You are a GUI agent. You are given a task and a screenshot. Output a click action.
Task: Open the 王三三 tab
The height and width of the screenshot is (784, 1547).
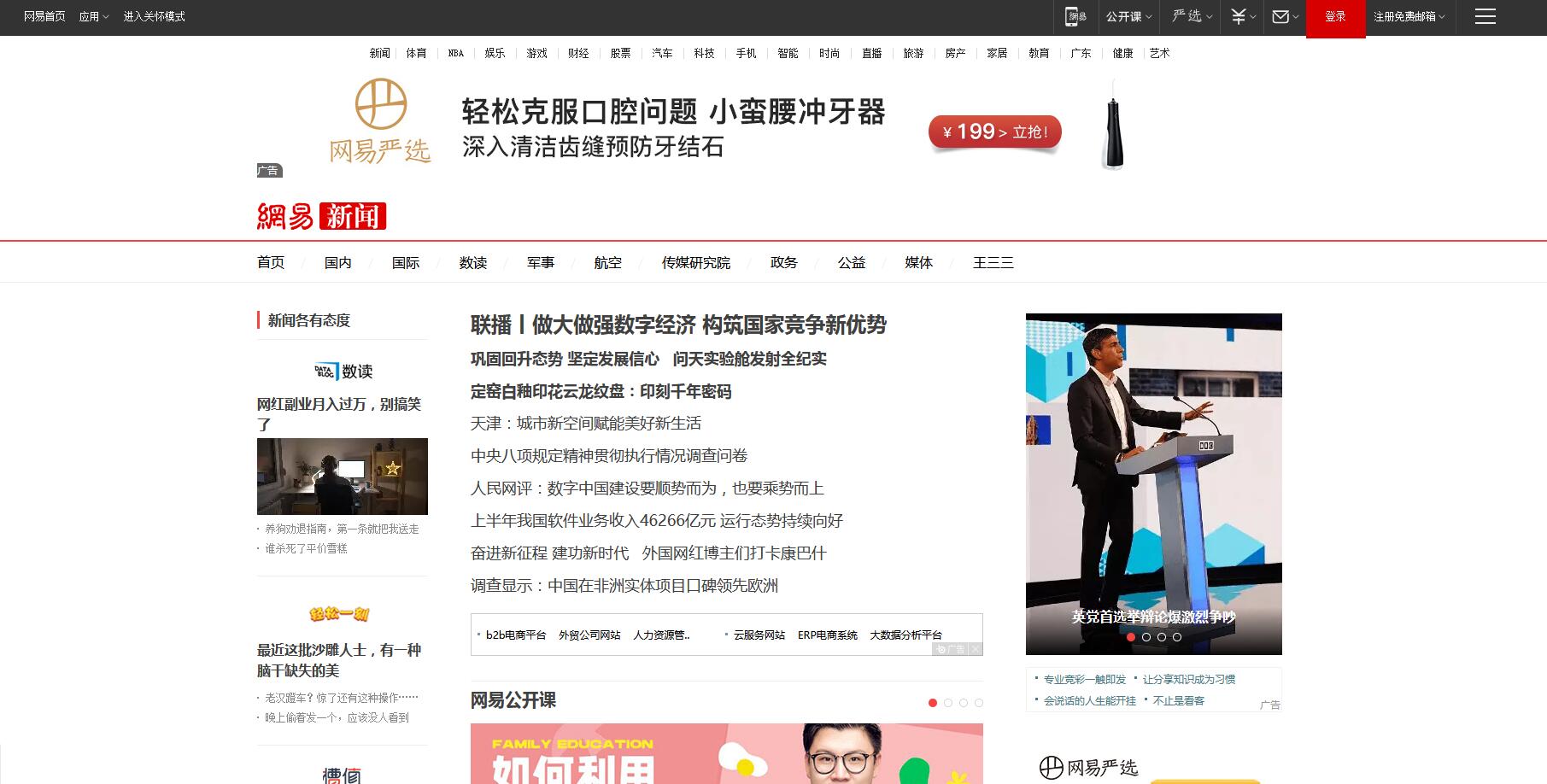pos(993,262)
